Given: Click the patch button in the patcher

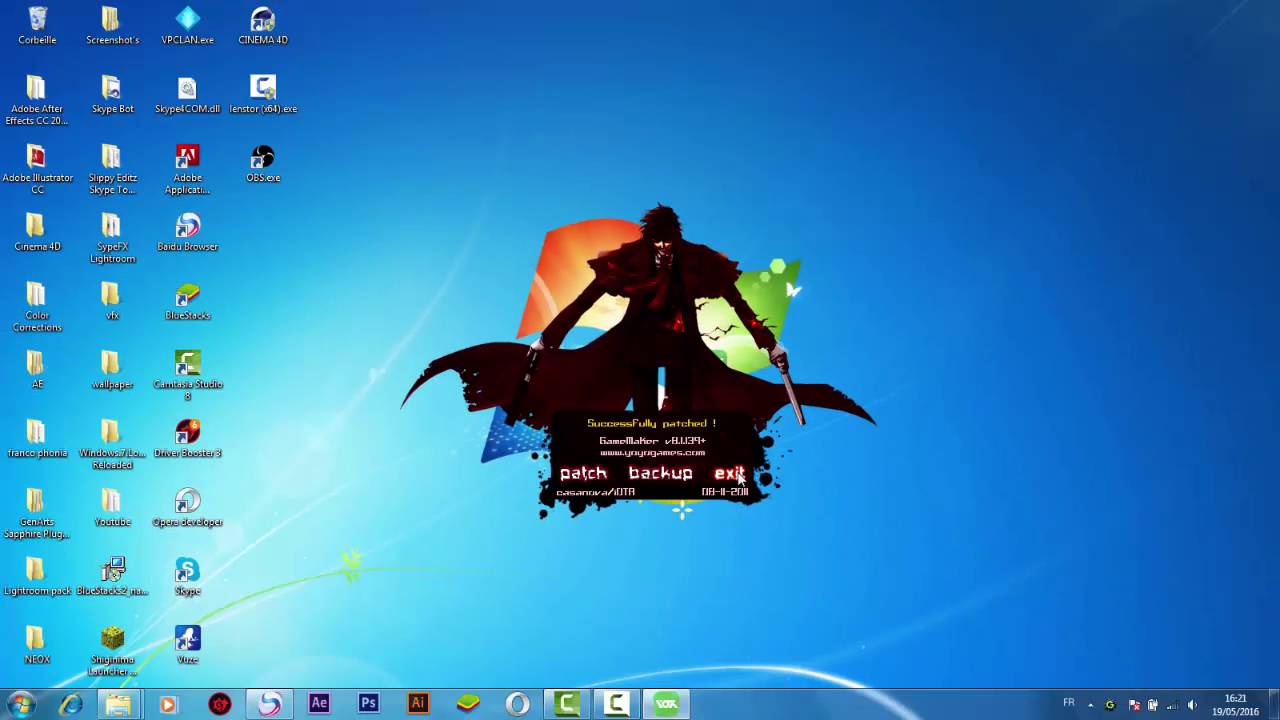Looking at the screenshot, I should click(x=583, y=473).
